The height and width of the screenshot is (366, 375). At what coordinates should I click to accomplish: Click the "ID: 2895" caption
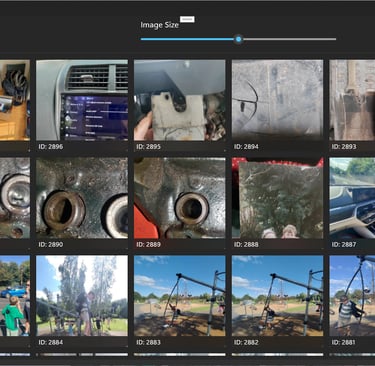click(148, 146)
